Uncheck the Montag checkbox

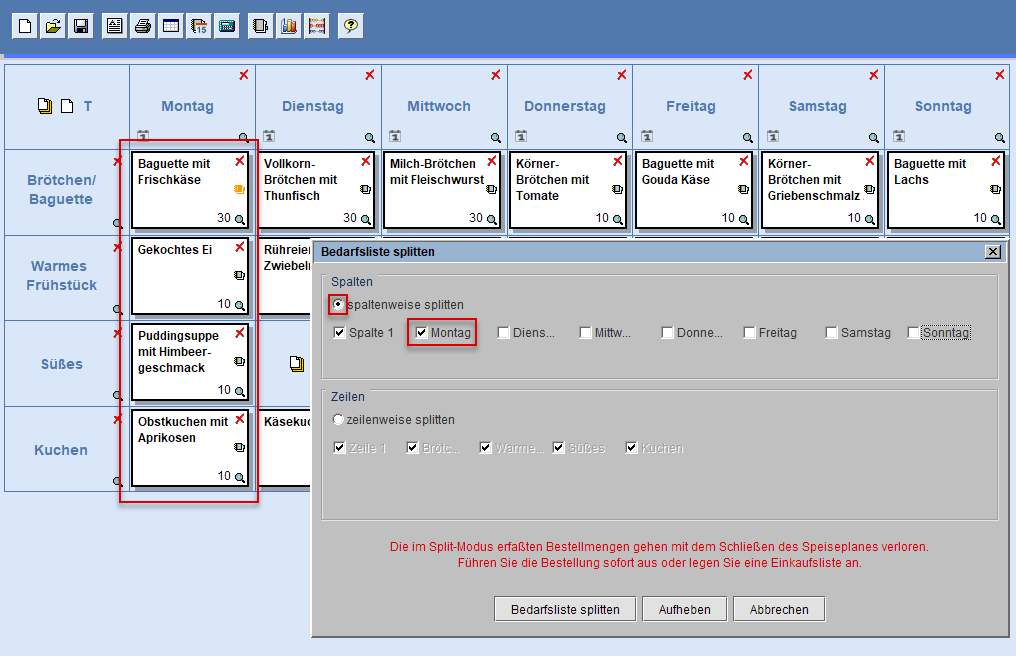tap(422, 333)
